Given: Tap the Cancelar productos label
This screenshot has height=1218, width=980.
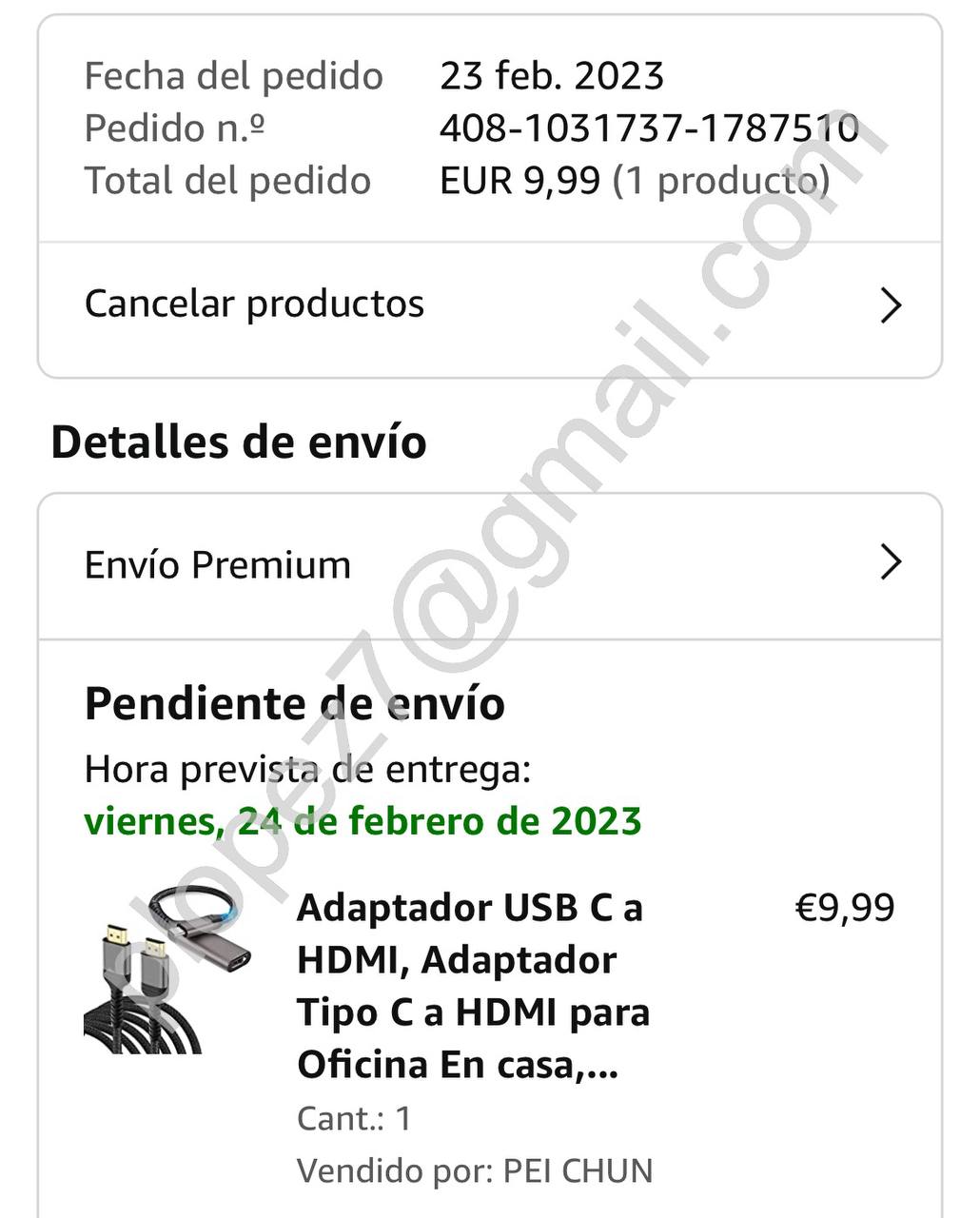Looking at the screenshot, I should [x=254, y=304].
